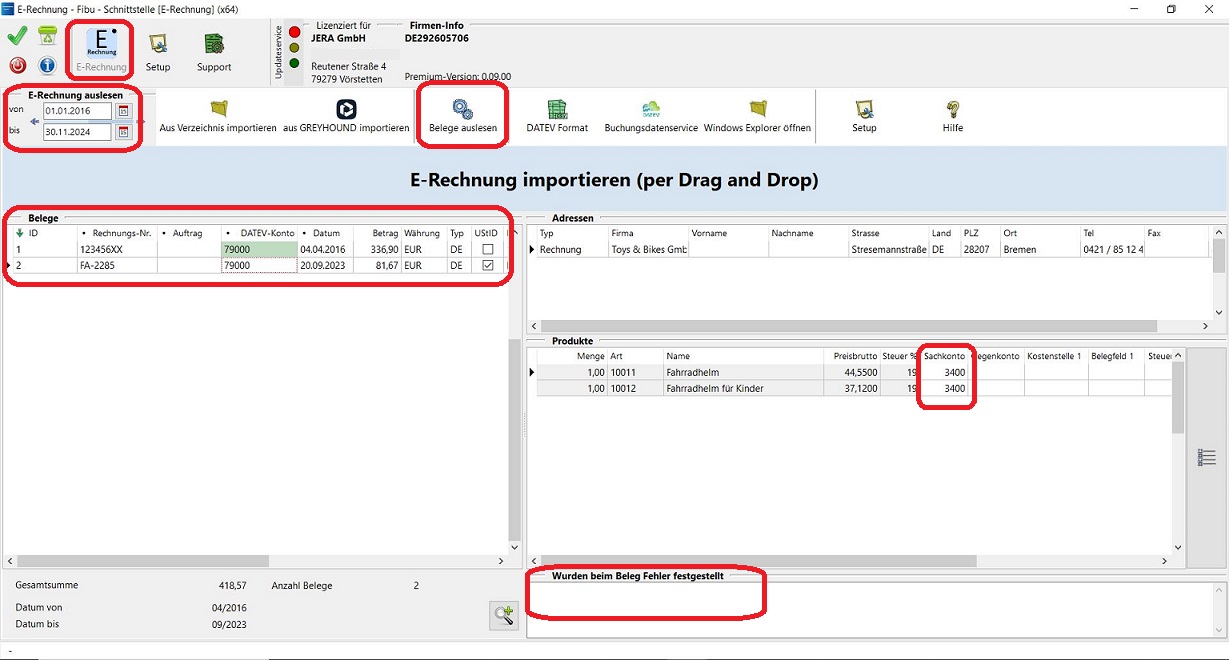Sort Belege by ID column header
The width and height of the screenshot is (1229, 660).
[33, 233]
